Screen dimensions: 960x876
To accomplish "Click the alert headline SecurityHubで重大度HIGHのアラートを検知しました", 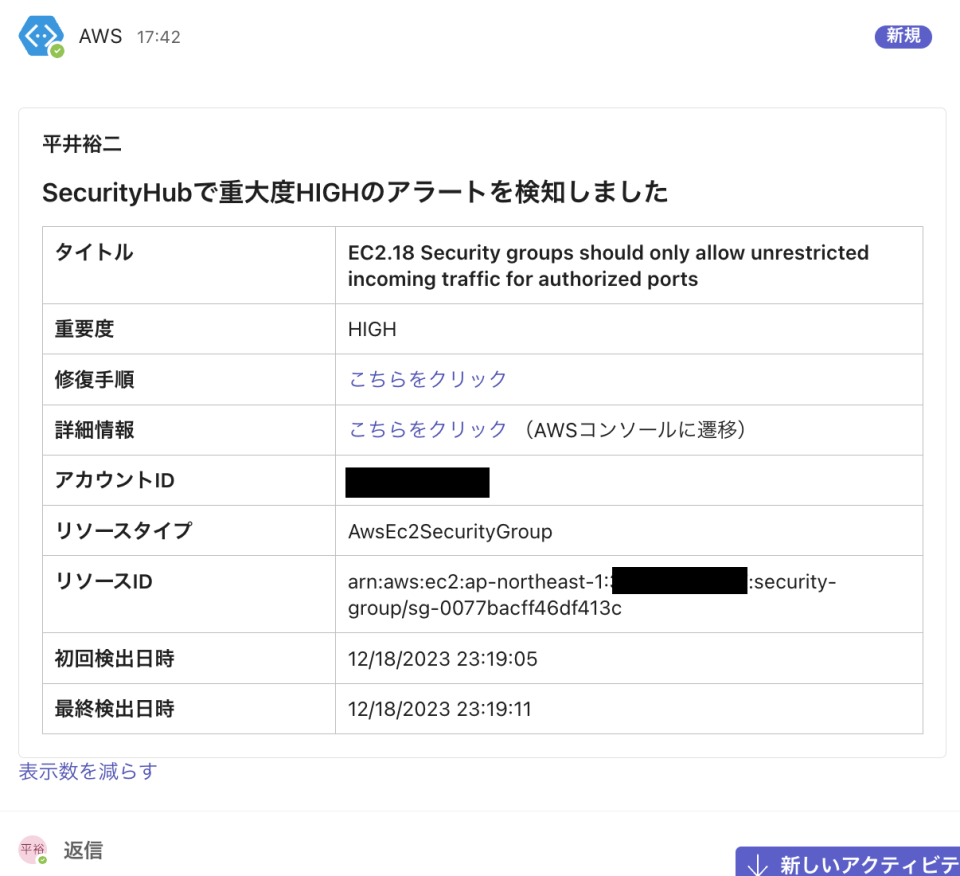I will (354, 192).
